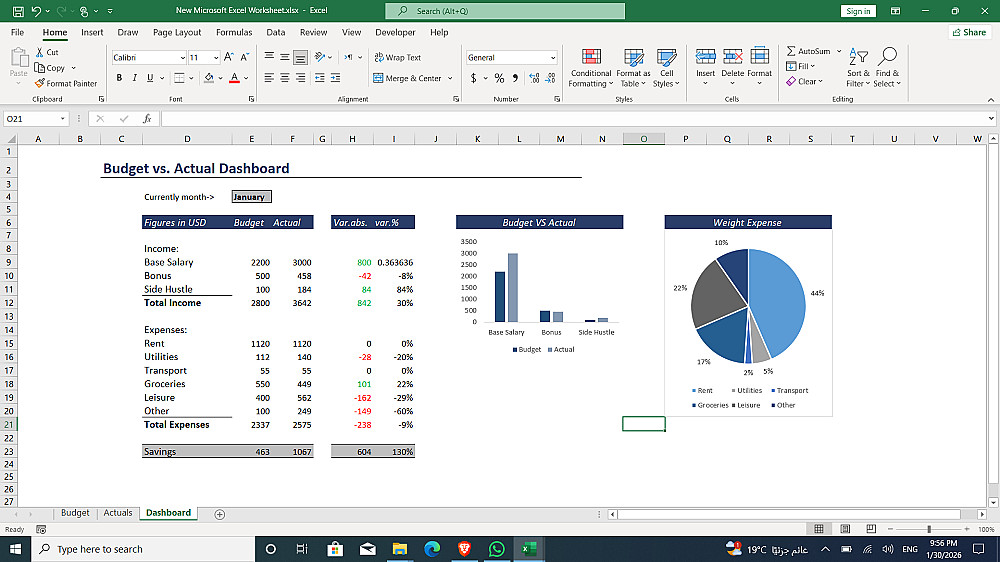Image resolution: width=1000 pixels, height=562 pixels.
Task: Add a new sheet with the plus icon
Action: (219, 514)
